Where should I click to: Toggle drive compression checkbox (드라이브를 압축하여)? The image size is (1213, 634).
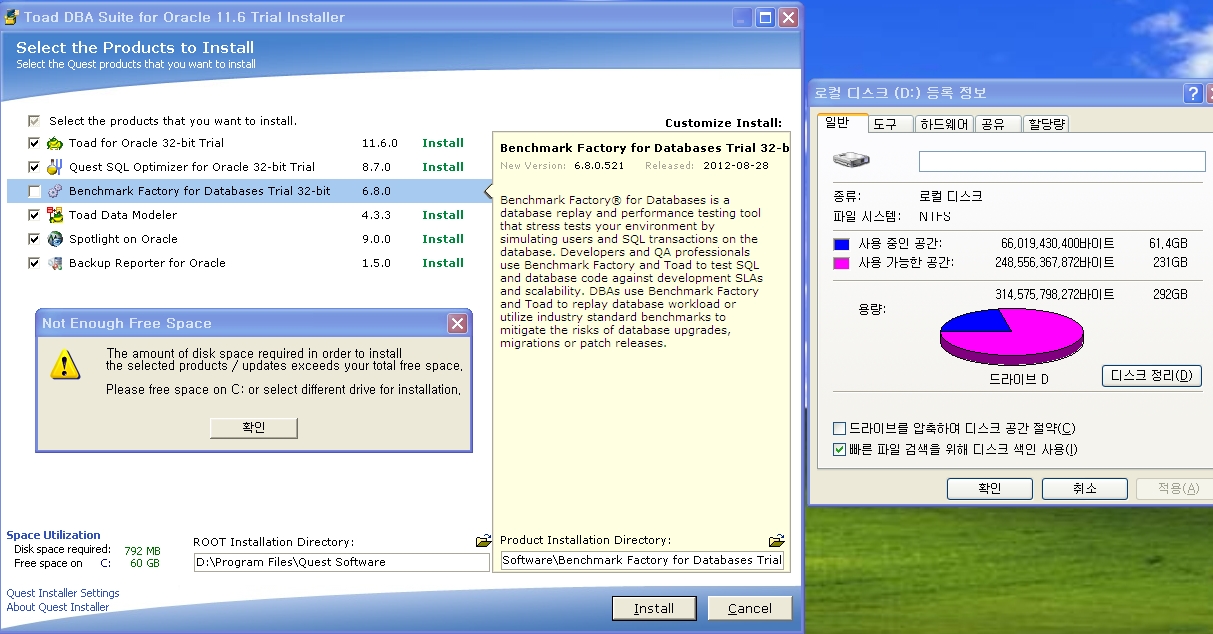pyautogui.click(x=840, y=429)
